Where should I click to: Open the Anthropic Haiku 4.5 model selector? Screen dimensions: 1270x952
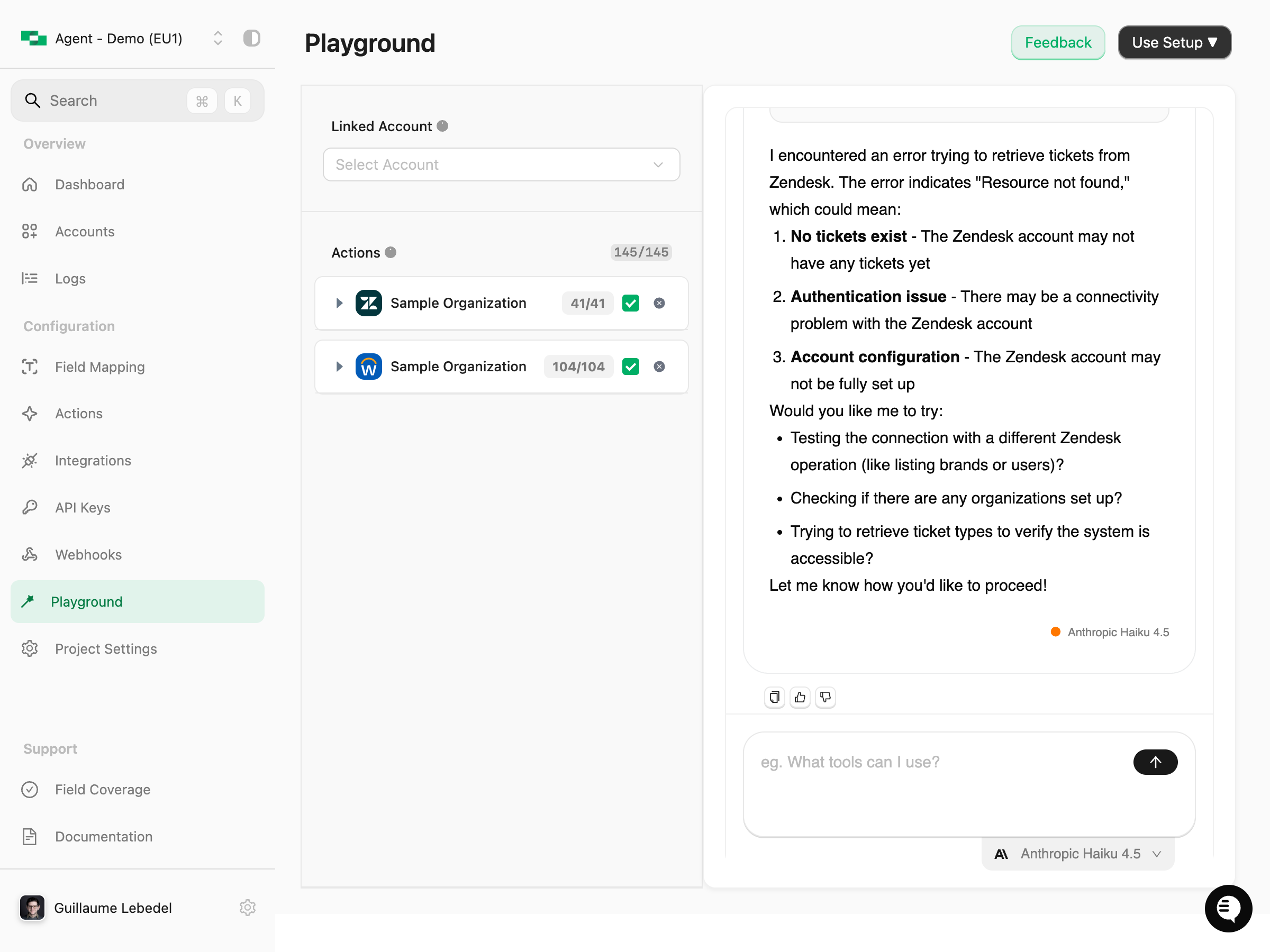coord(1077,853)
